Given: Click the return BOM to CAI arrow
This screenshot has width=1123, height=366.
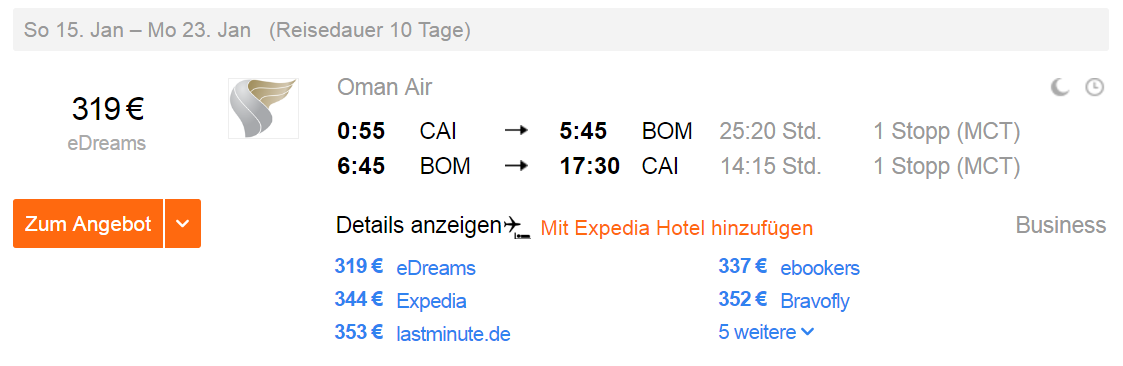Looking at the screenshot, I should 516,165.
